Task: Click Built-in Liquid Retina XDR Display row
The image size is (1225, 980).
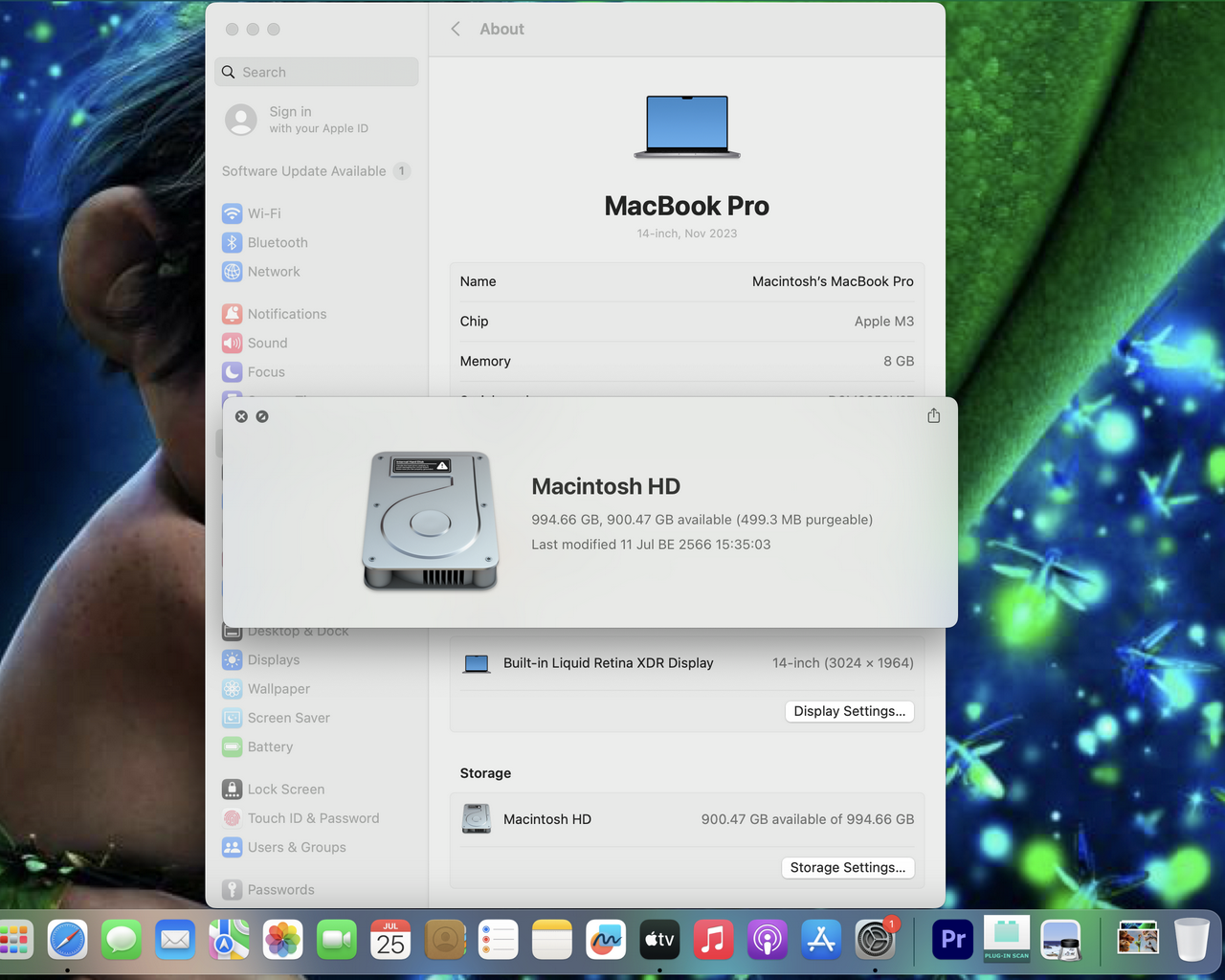Action: click(x=687, y=662)
